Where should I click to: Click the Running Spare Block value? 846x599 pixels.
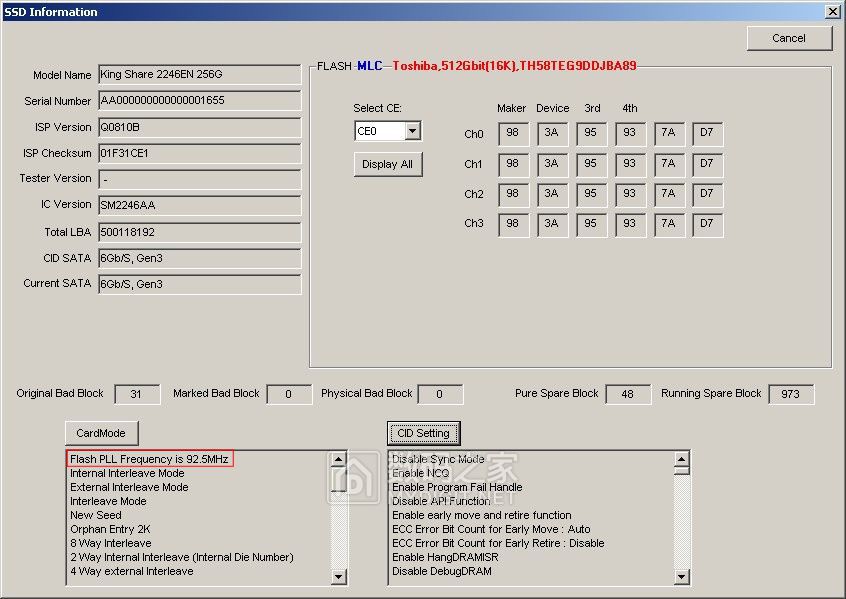pyautogui.click(x=790, y=394)
